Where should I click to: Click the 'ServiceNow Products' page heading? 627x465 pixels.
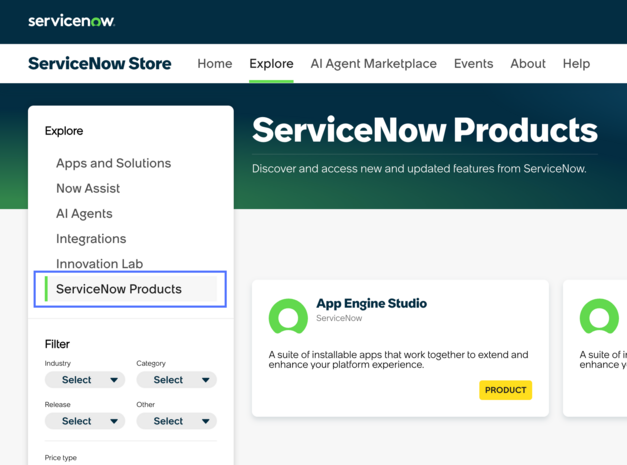click(425, 130)
